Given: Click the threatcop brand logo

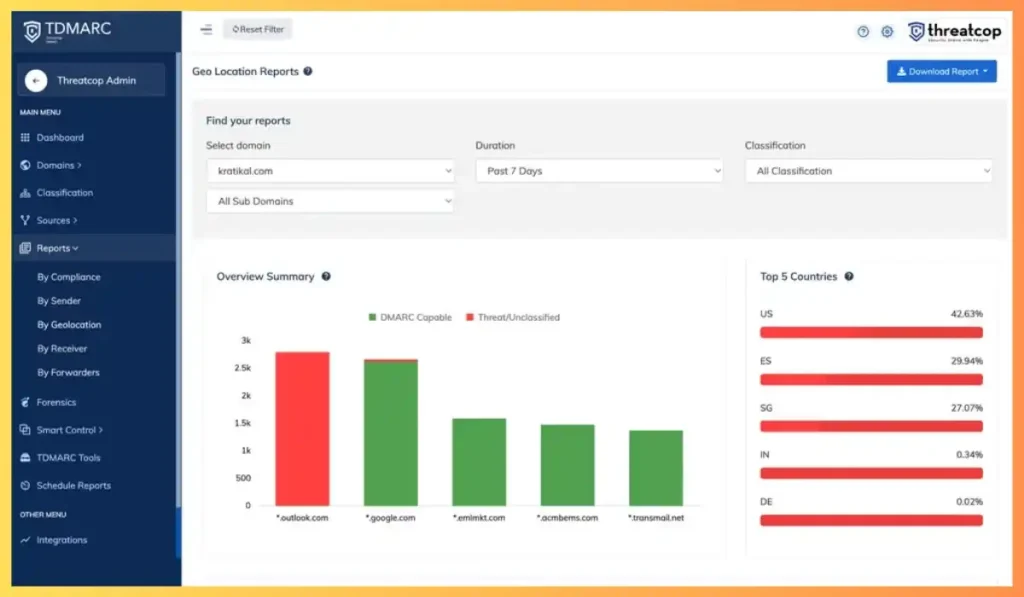Looking at the screenshot, I should click(954, 31).
